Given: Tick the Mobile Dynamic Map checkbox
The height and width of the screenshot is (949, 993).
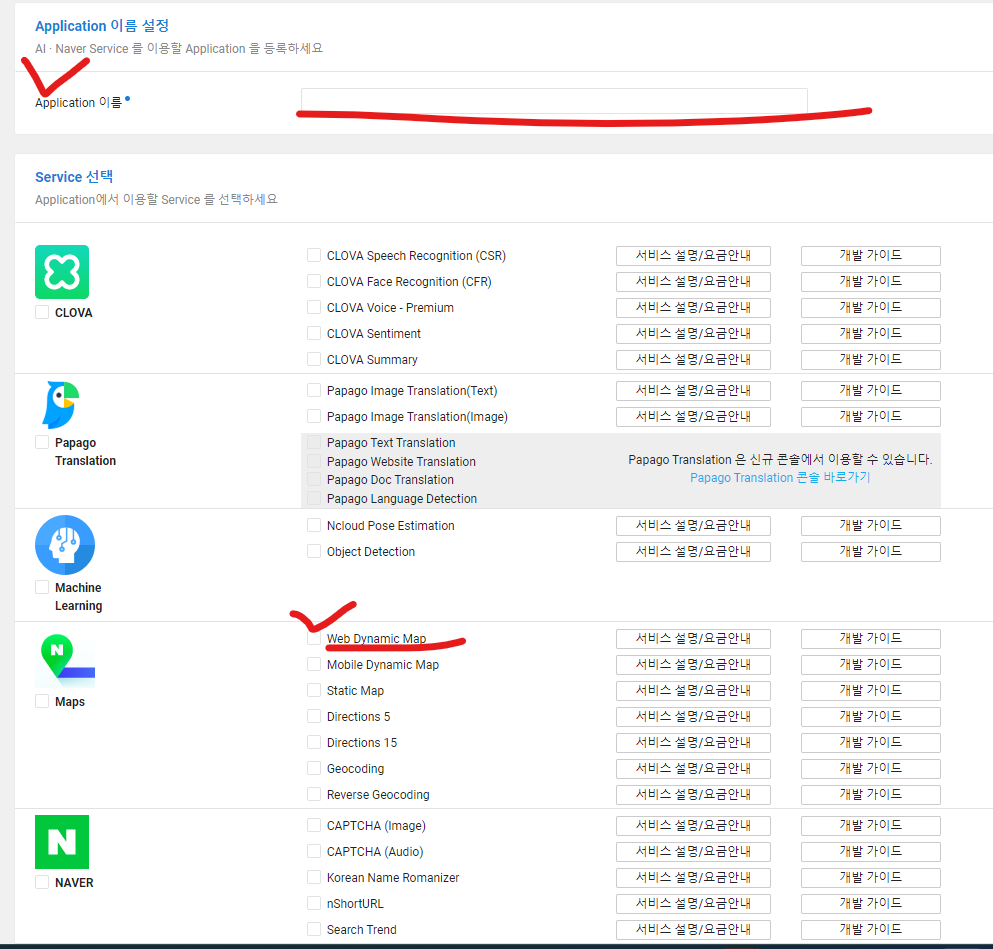Looking at the screenshot, I should 313,664.
